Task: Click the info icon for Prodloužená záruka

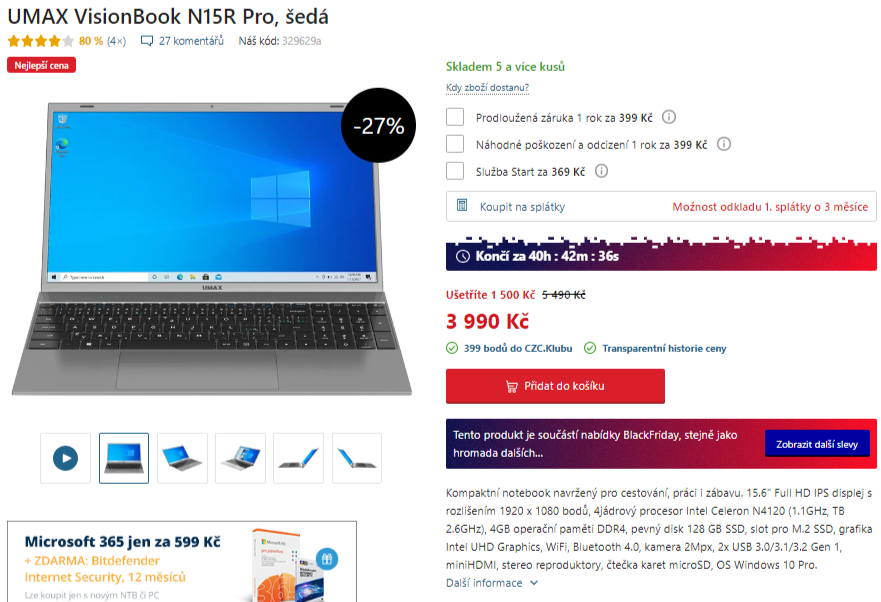Action: pos(669,117)
